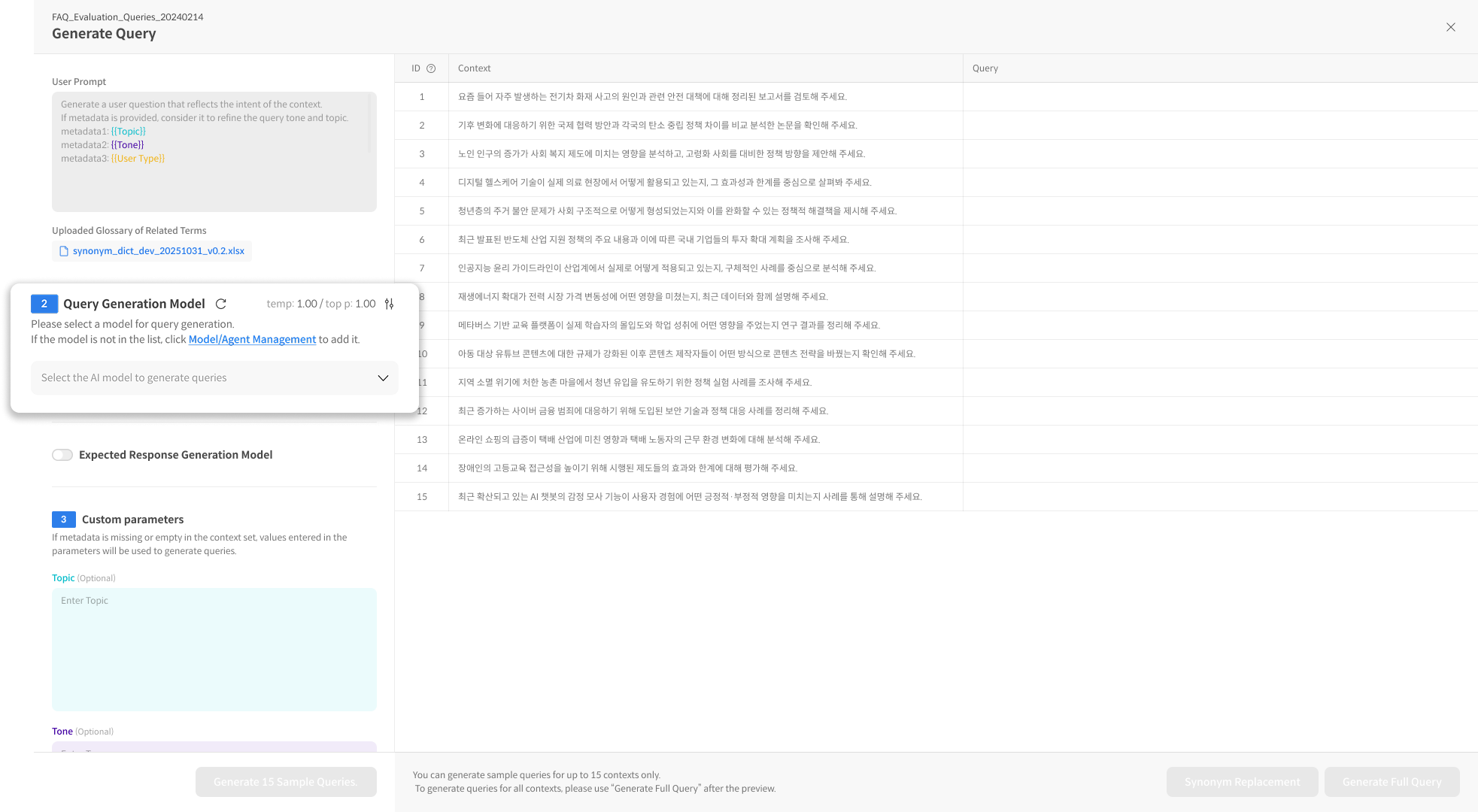
Task: Click the dropdown chevron arrow for models
Action: tap(383, 377)
